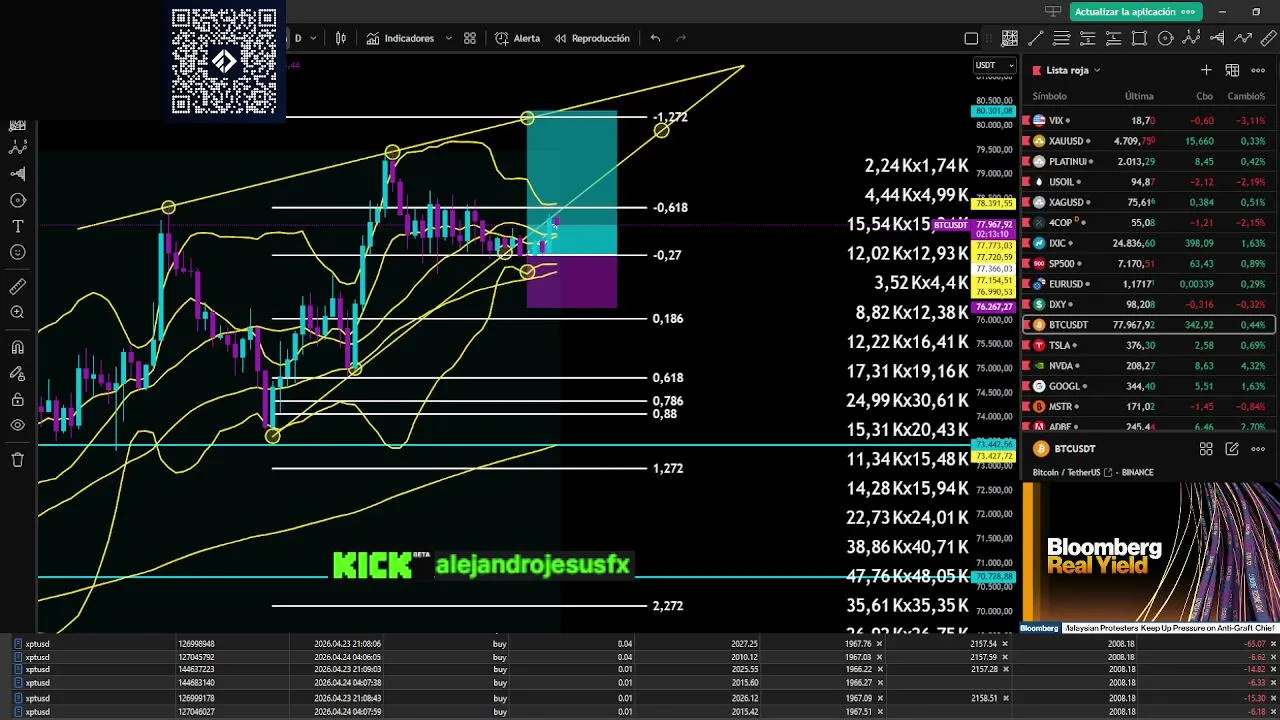1280x720 pixels.
Task: Open watchlist more options menu
Action: click(1258, 70)
